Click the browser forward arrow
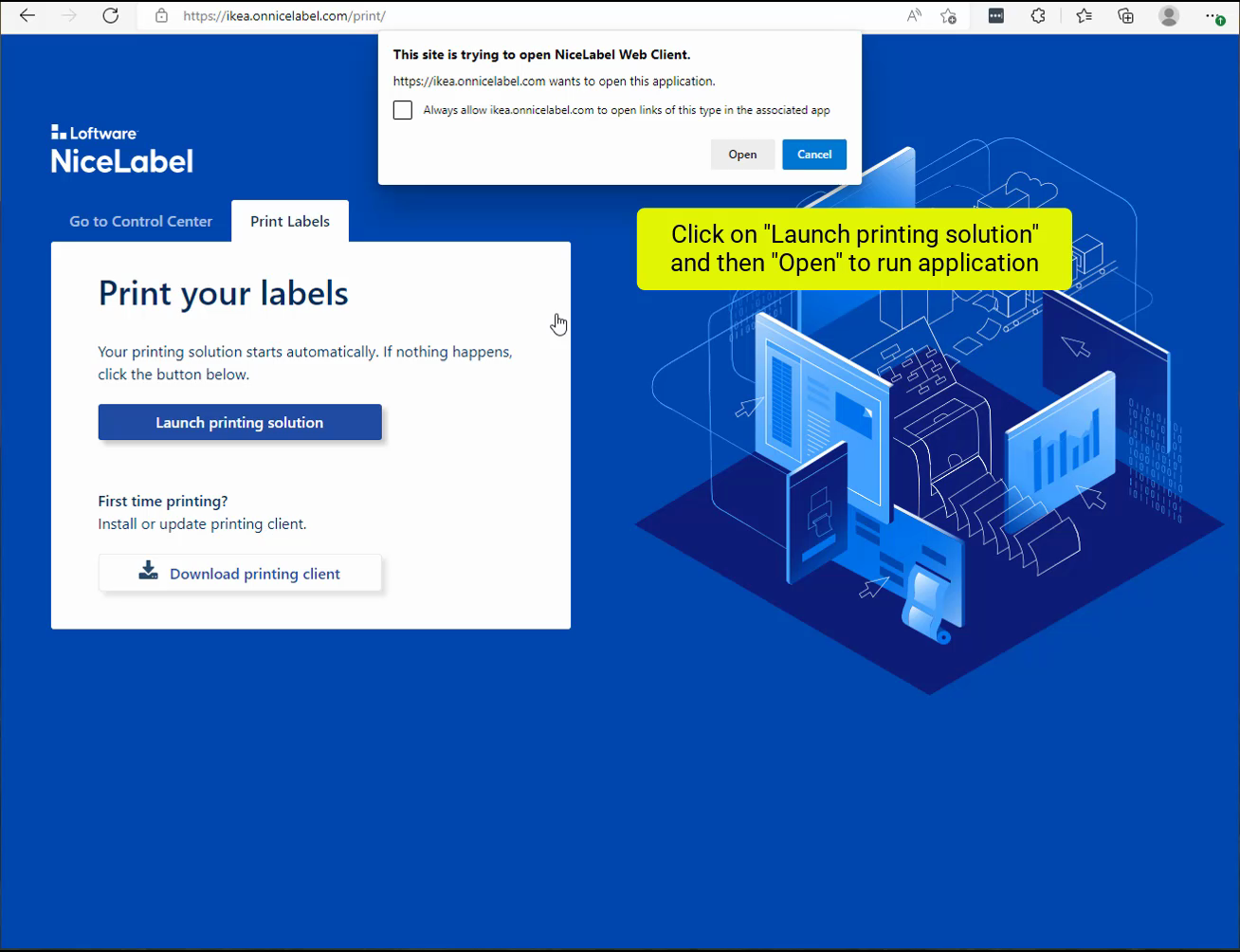This screenshot has width=1240, height=952. pyautogui.click(x=69, y=15)
